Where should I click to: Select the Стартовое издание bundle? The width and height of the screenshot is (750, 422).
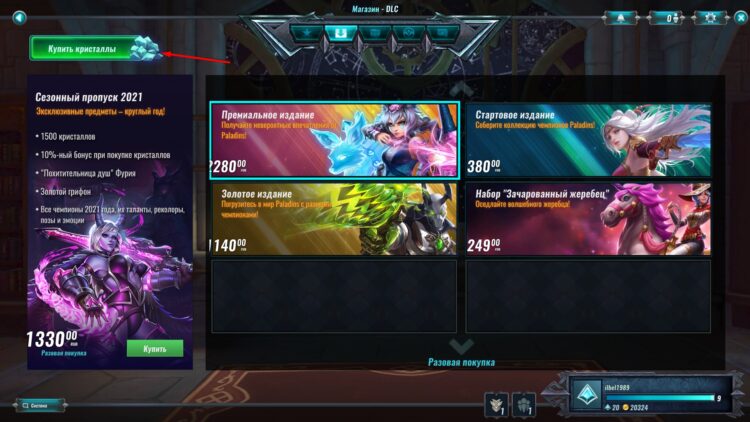[588, 140]
